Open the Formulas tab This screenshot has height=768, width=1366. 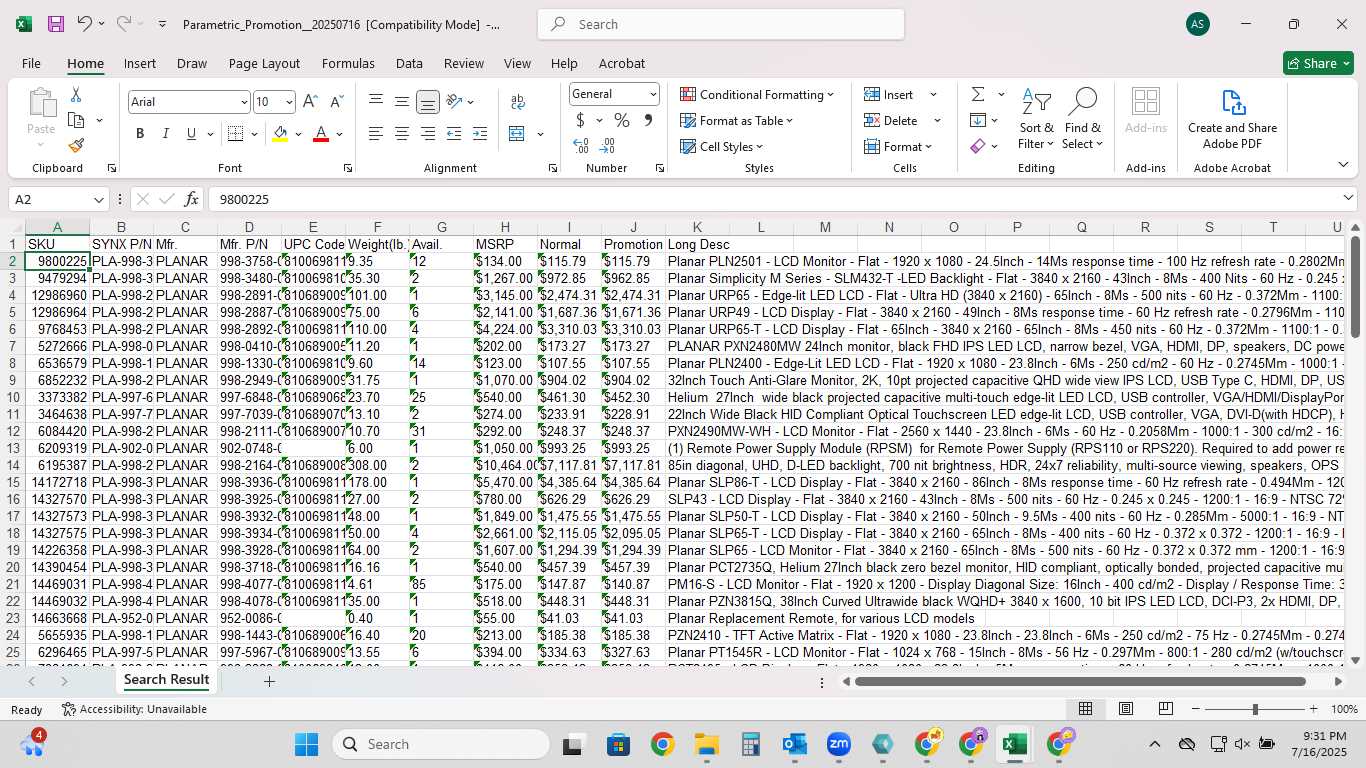pyautogui.click(x=348, y=63)
